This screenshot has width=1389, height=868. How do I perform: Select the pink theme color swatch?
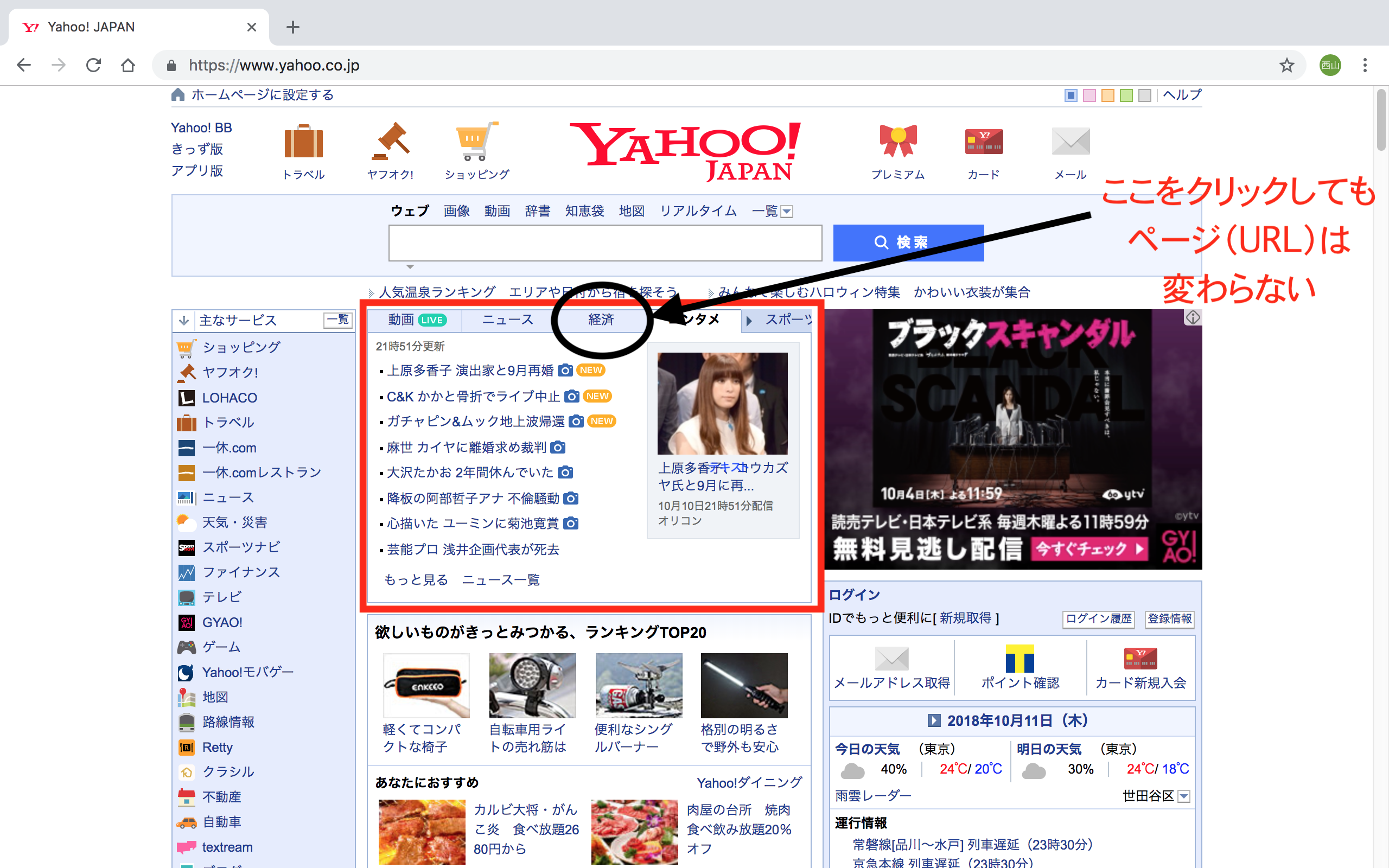[1089, 95]
